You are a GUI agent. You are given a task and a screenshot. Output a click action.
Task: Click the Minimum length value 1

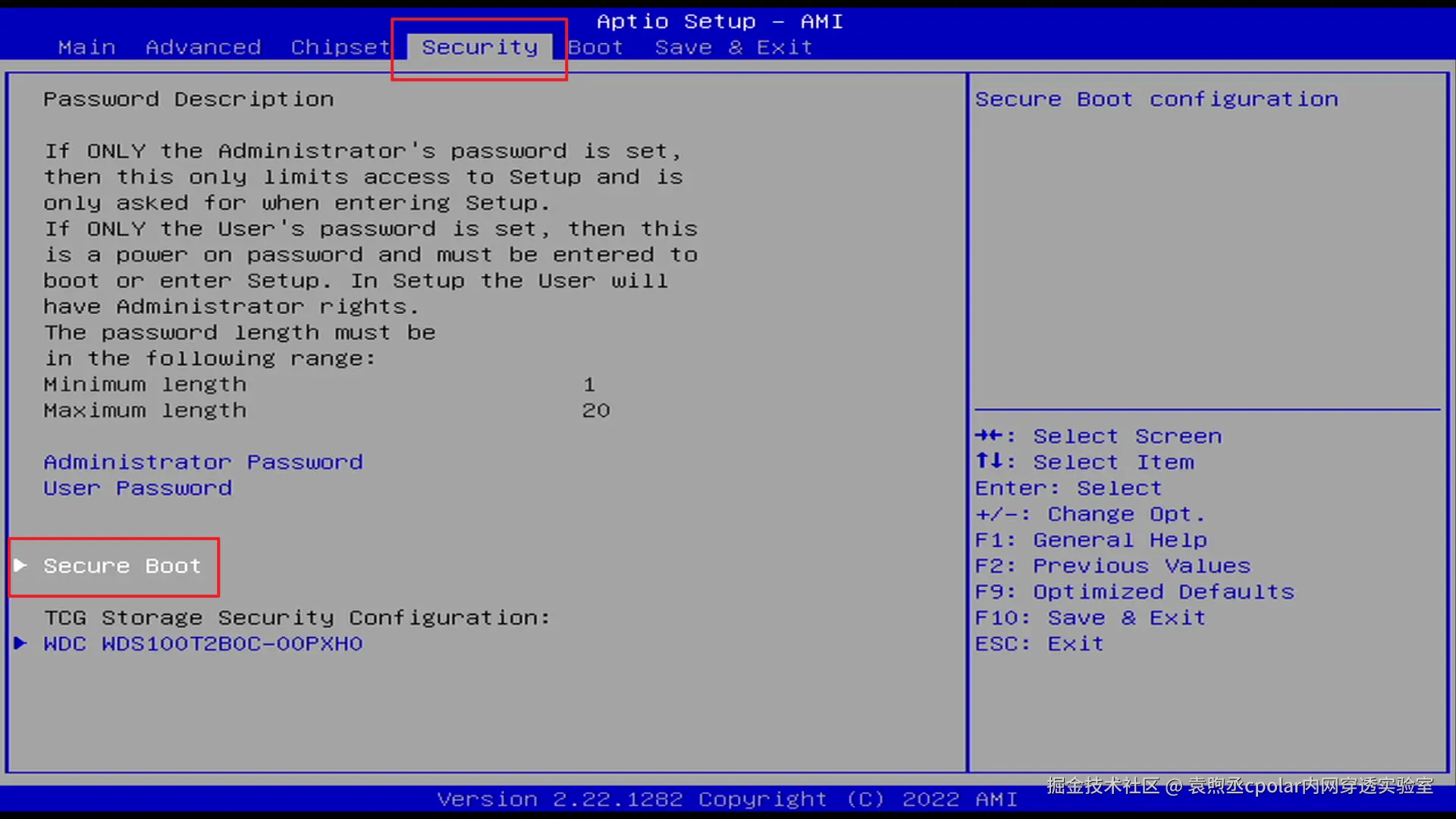pyautogui.click(x=589, y=384)
